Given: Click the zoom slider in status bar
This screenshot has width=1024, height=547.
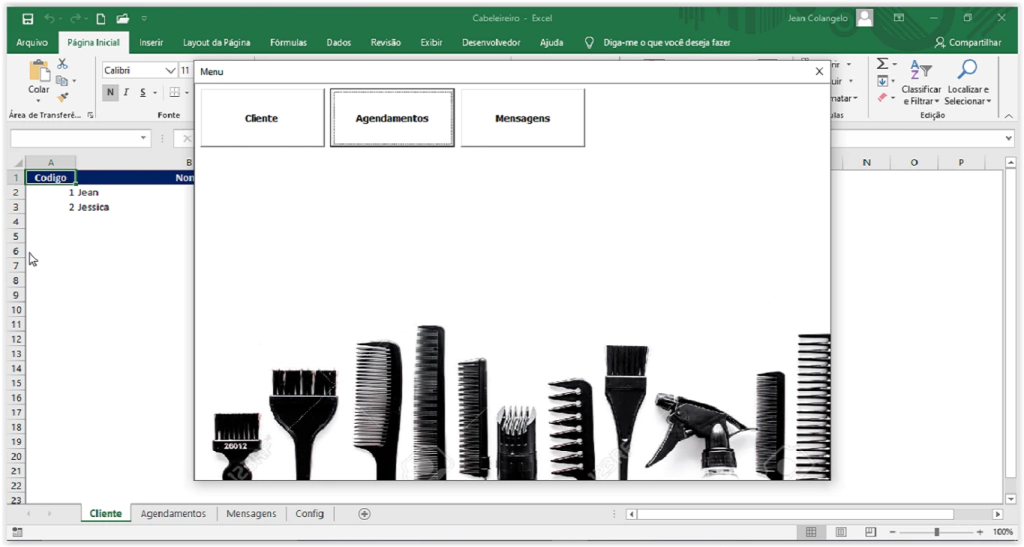Looking at the screenshot, I should (x=936, y=531).
